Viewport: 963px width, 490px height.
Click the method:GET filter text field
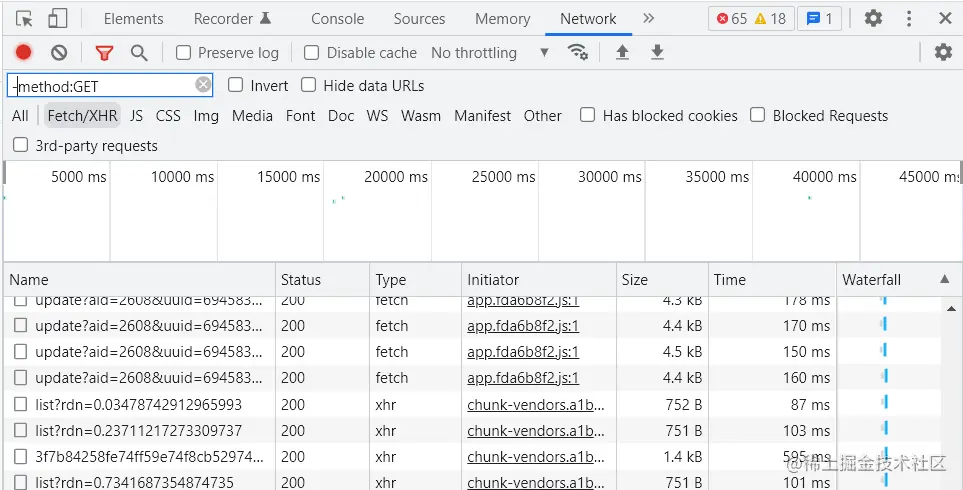(100, 86)
